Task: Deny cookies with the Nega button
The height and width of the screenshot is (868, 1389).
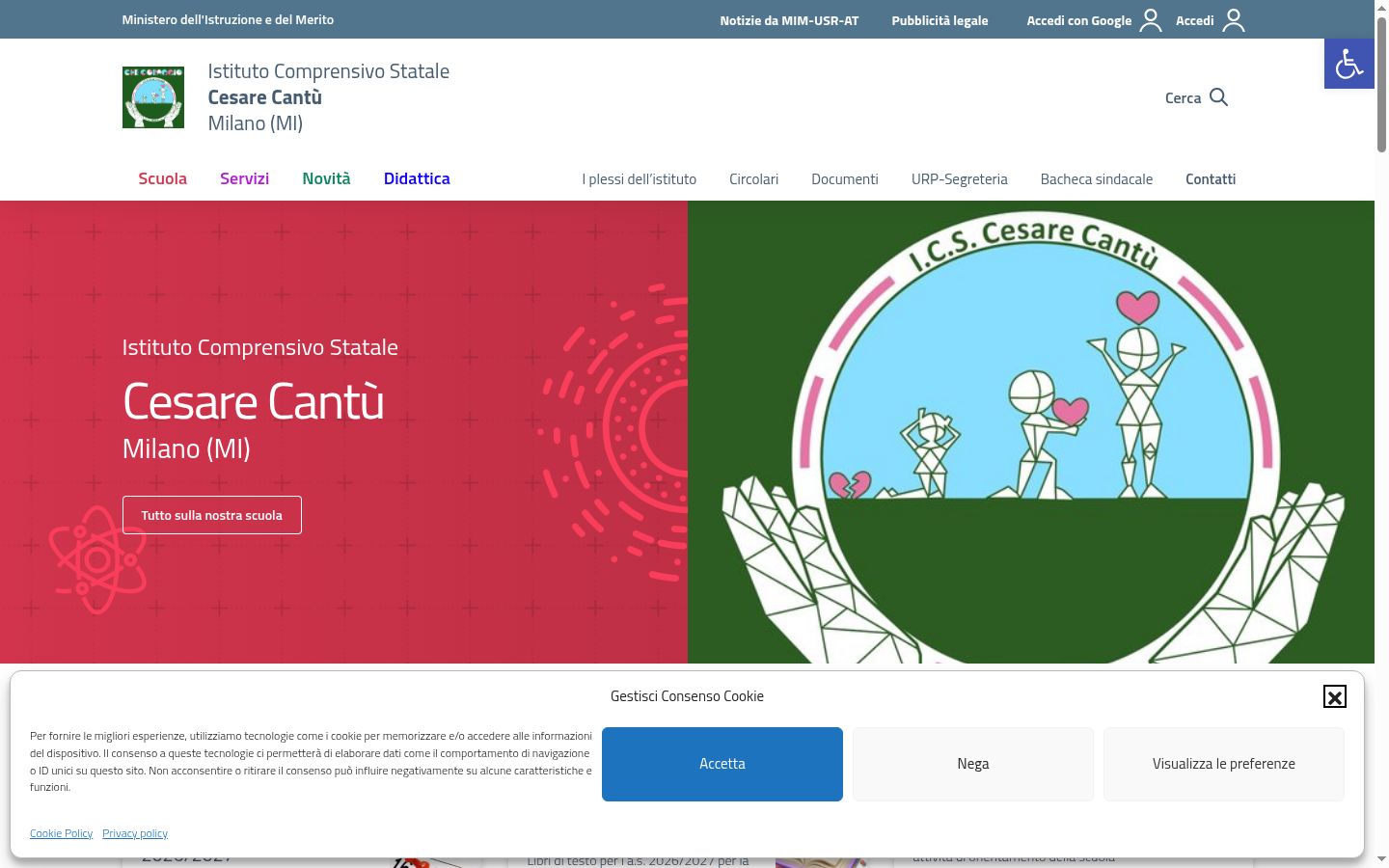Action: click(x=973, y=764)
